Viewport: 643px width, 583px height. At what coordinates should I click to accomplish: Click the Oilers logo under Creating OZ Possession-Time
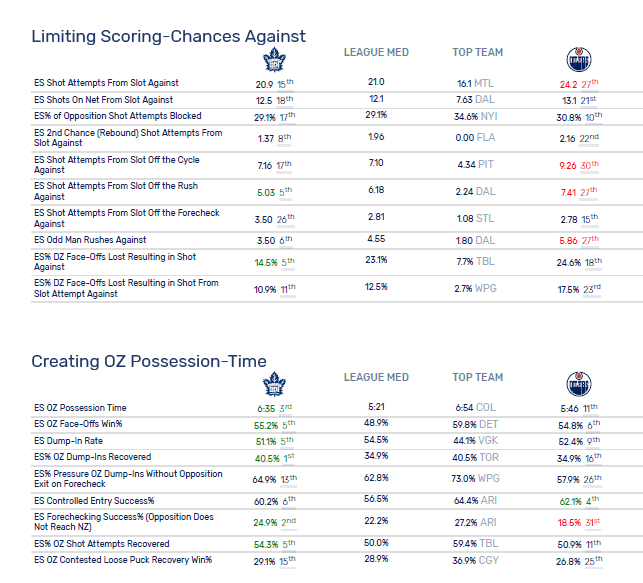(580, 385)
